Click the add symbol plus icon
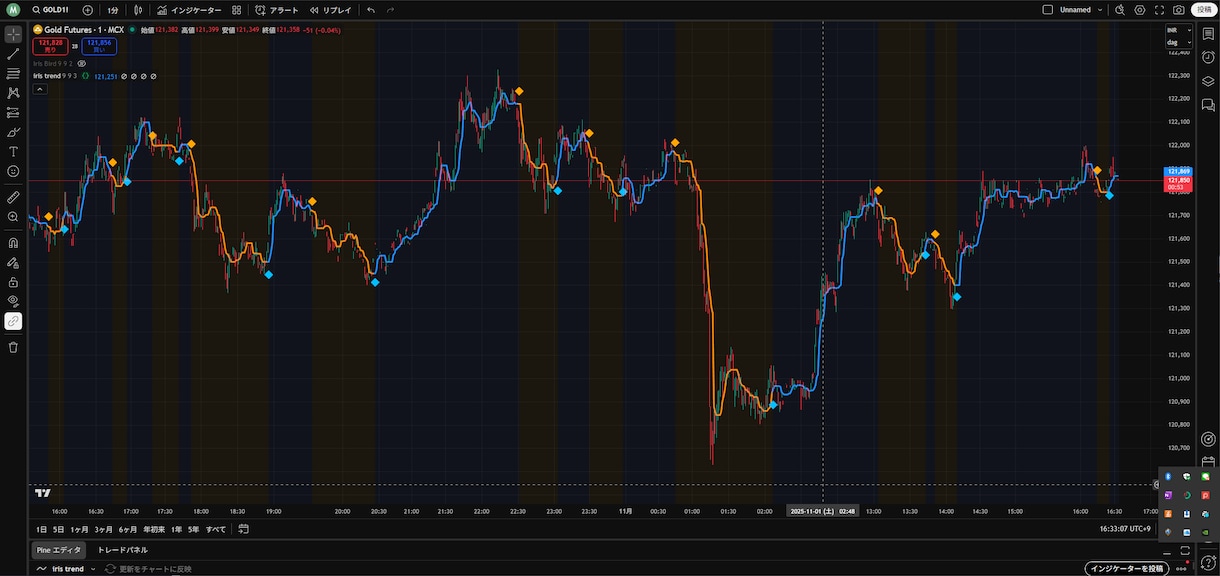1220x576 pixels. pyautogui.click(x=87, y=10)
